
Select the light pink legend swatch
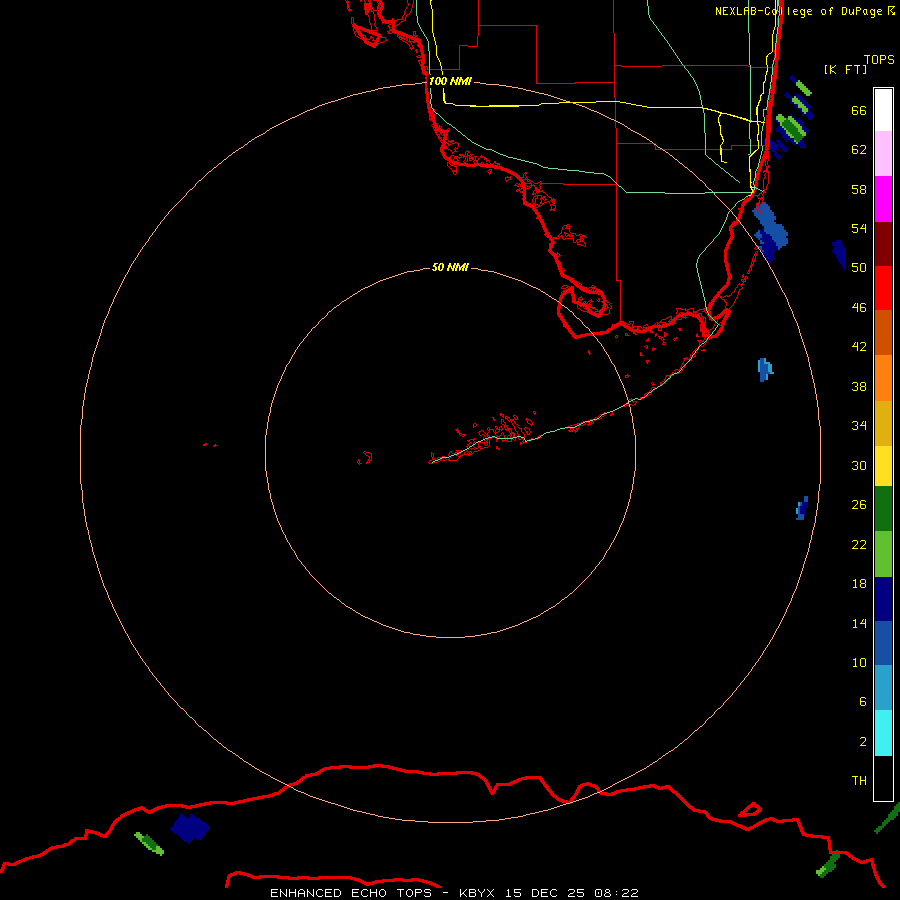tap(883, 154)
